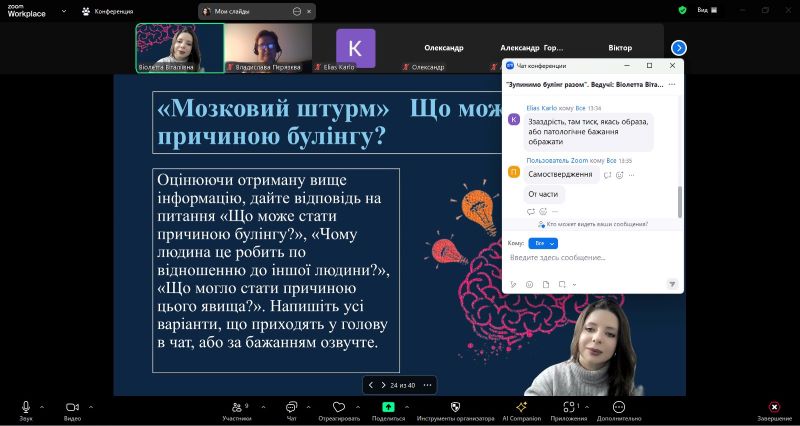Take a screenshot from chat composer
The width and height of the screenshot is (800, 426).
[x=562, y=284]
